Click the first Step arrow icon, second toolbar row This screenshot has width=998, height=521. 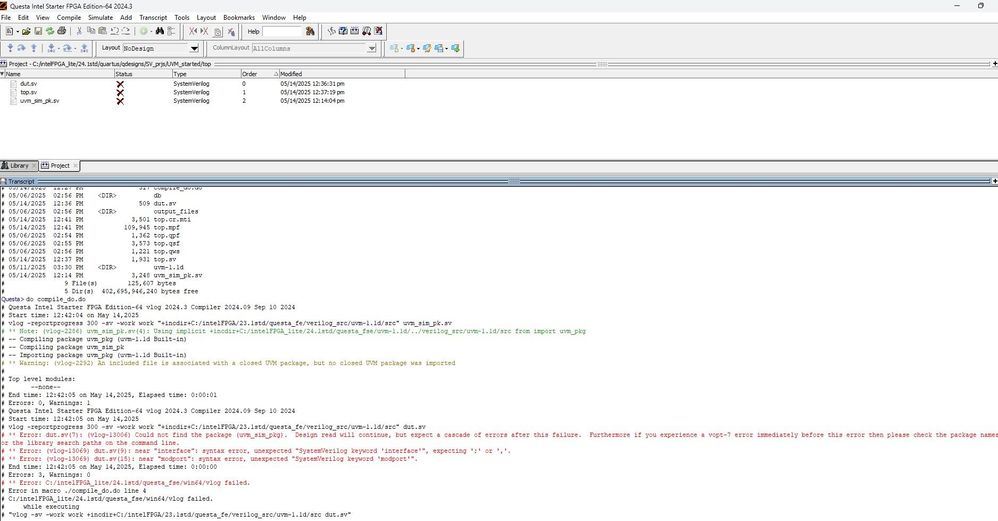(x=10, y=48)
